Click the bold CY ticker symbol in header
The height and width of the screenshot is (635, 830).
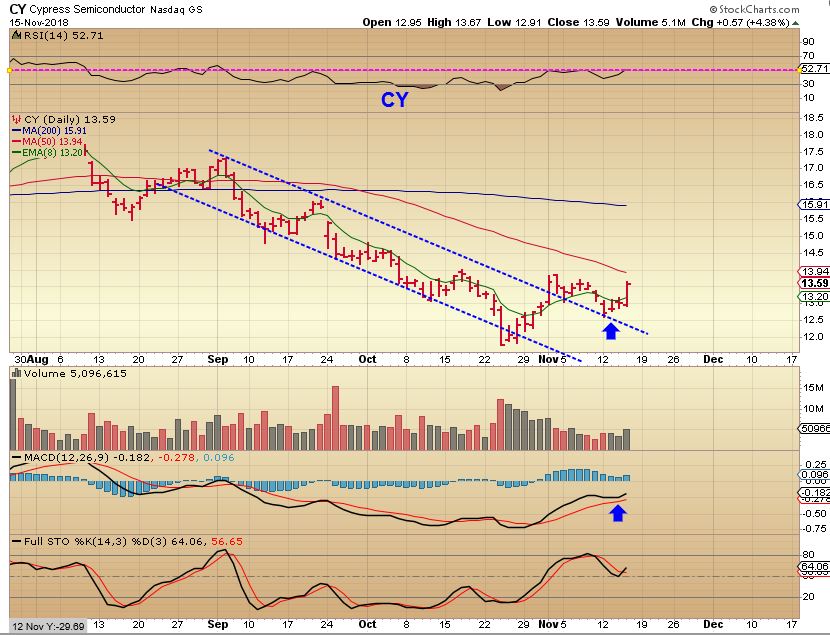pos(17,9)
